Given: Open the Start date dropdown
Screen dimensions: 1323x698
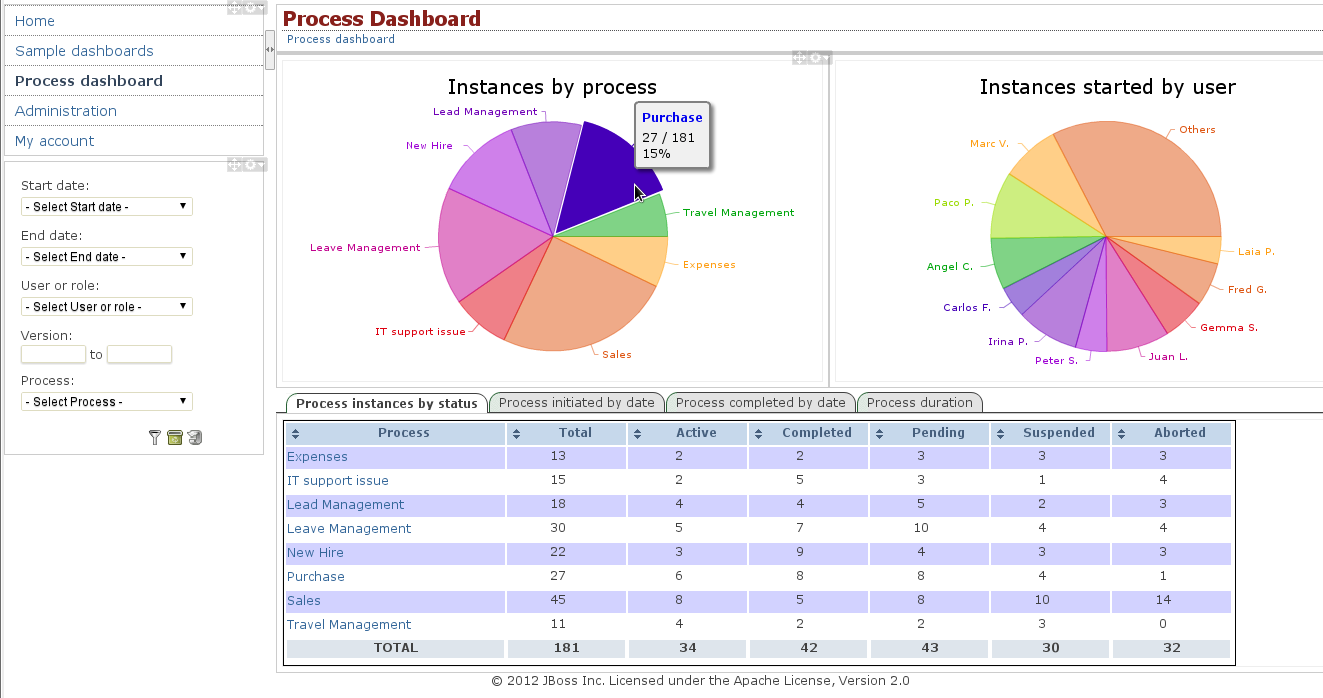Looking at the screenshot, I should (x=106, y=207).
